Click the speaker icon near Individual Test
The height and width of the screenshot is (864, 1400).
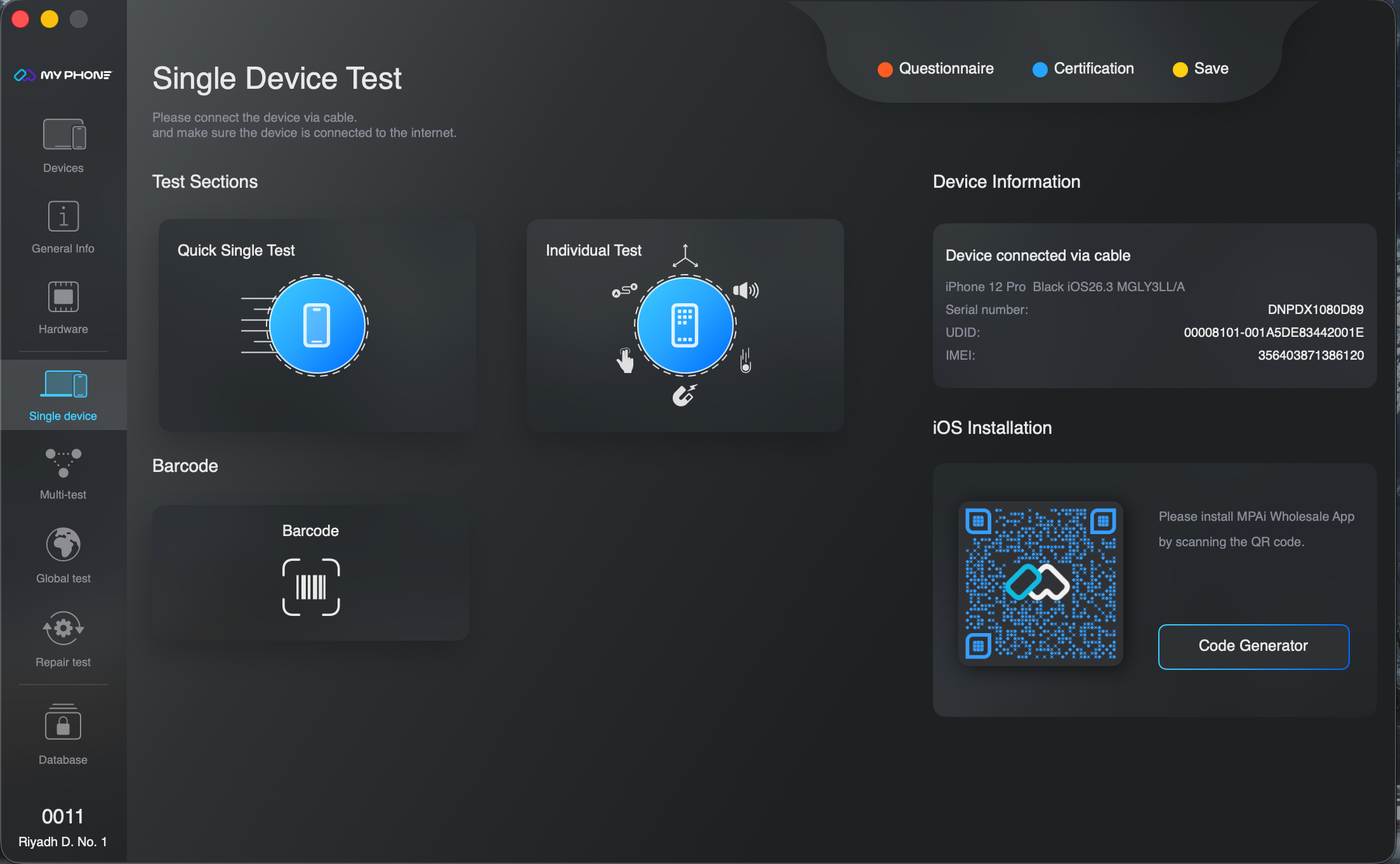746,291
